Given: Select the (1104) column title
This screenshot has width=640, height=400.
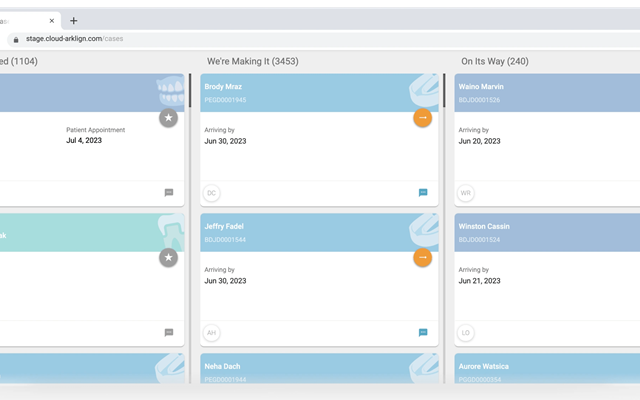Looking at the screenshot, I should [19, 61].
